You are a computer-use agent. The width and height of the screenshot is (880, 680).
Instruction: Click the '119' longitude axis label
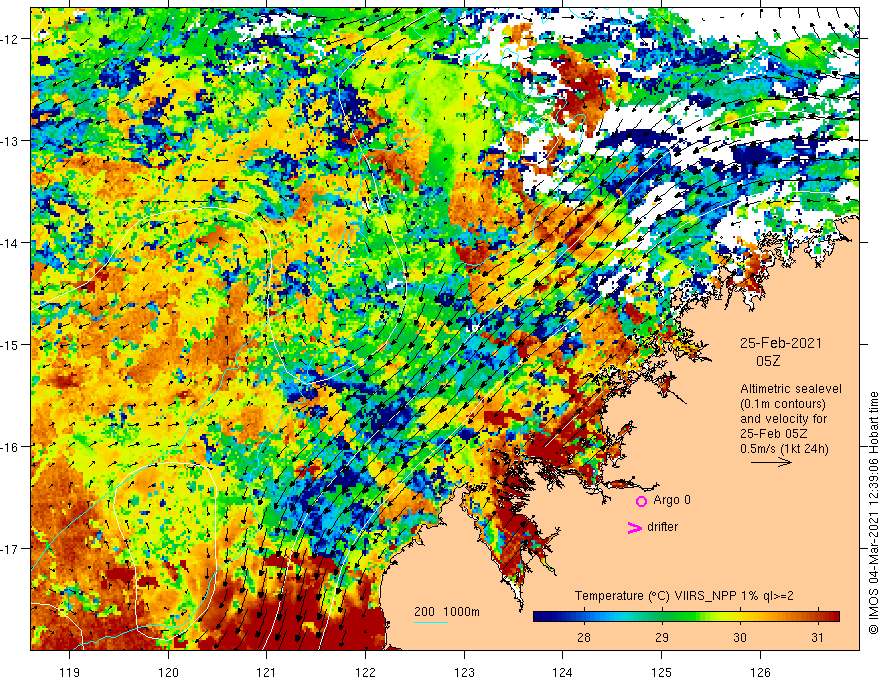pyautogui.click(x=70, y=672)
